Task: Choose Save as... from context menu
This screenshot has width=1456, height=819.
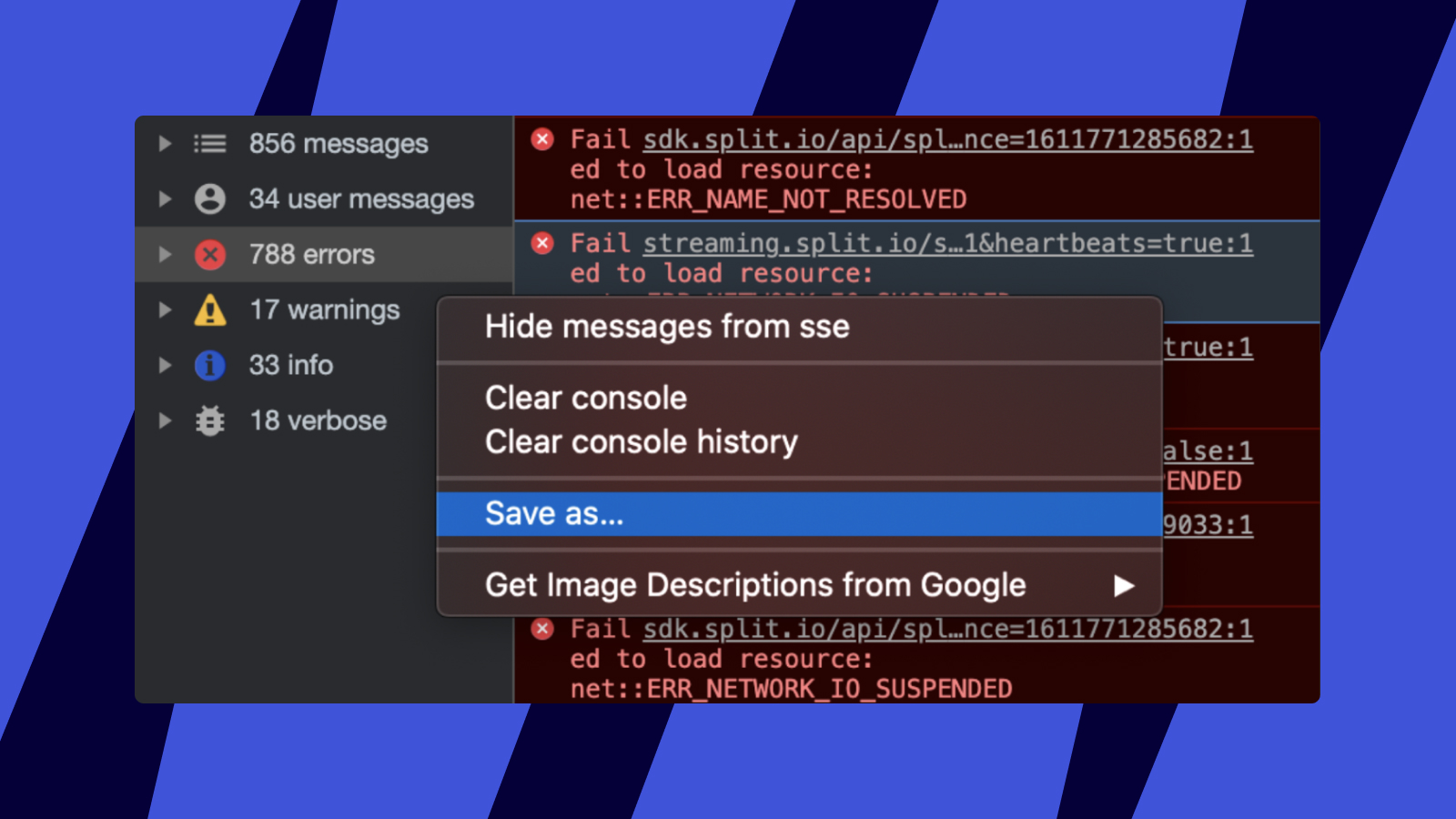Action: coord(554,514)
